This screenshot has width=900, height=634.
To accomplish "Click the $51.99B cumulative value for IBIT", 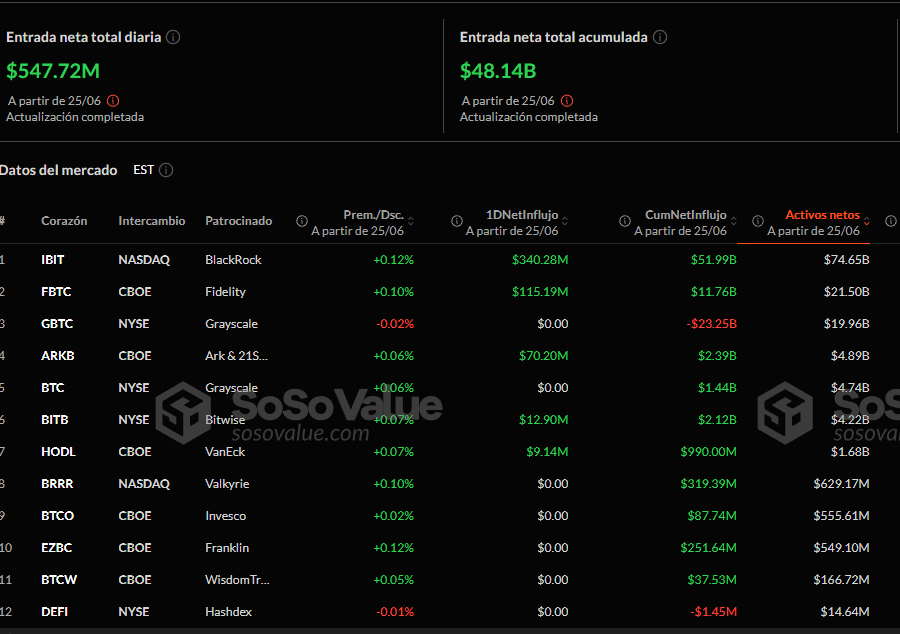I will [x=713, y=260].
